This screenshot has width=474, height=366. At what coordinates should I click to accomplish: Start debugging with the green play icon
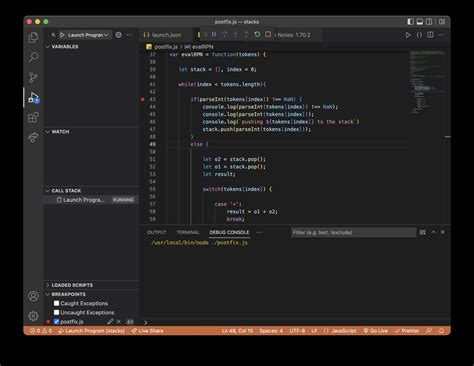62,35
